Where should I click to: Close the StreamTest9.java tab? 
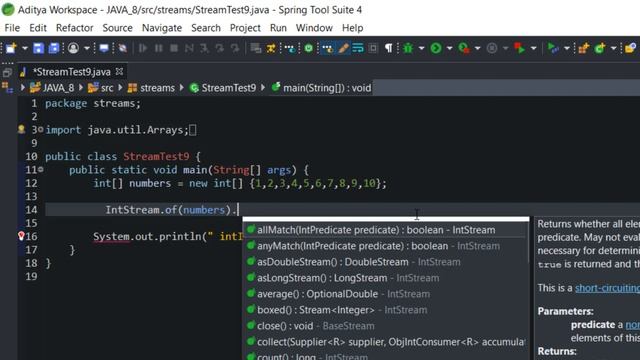[119, 71]
